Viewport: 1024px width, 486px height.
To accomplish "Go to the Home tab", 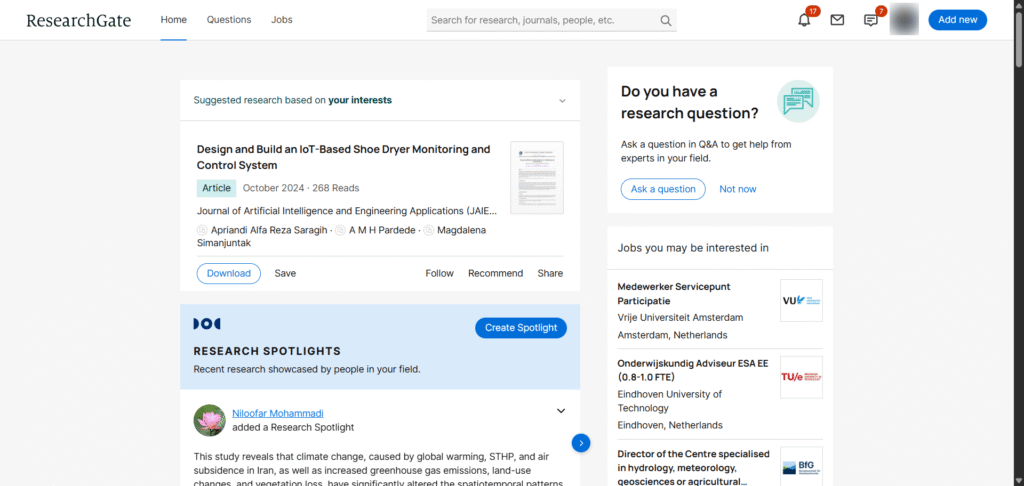I will 174,20.
